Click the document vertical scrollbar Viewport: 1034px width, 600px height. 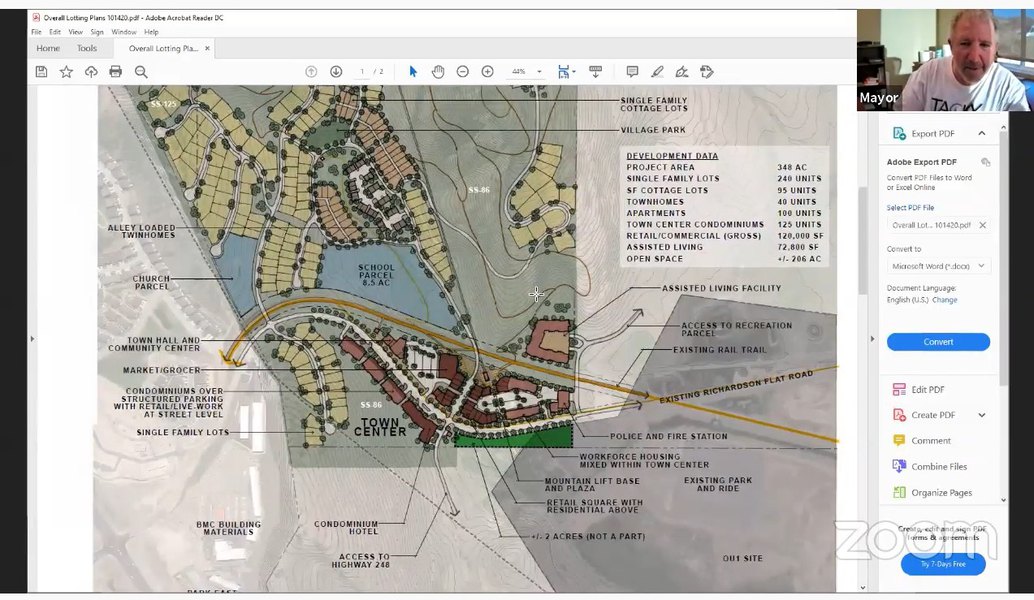(863, 241)
